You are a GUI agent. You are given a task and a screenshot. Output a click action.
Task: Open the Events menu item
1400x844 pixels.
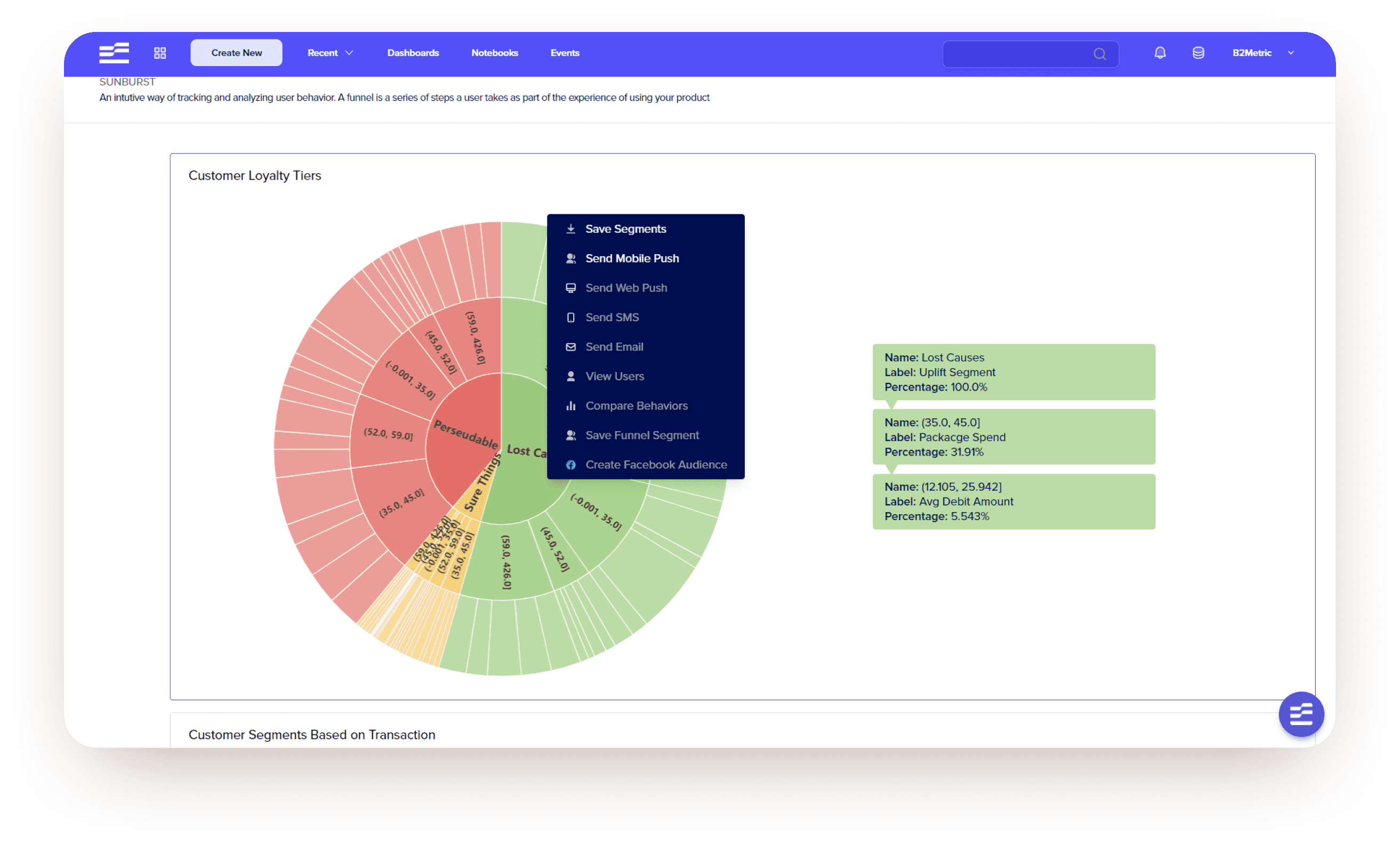[565, 53]
